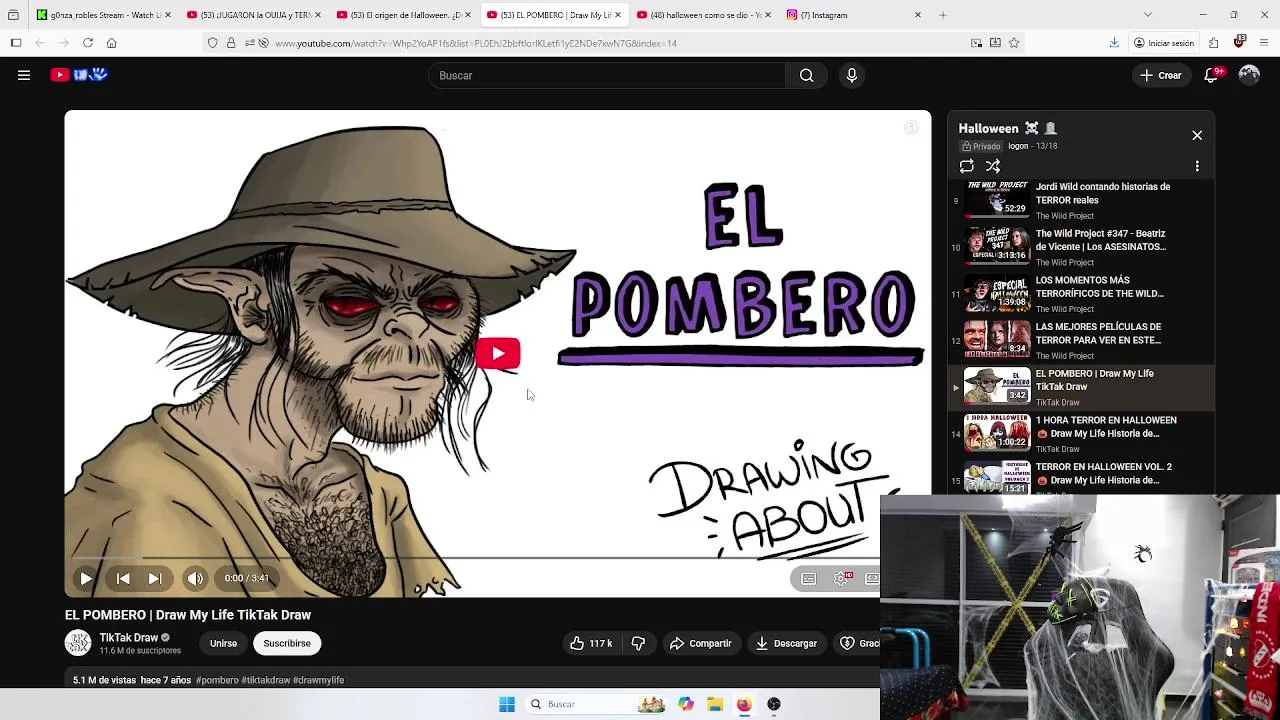The width and height of the screenshot is (1280, 720).
Task: Click the #pombero hashtag
Action: coord(217,680)
